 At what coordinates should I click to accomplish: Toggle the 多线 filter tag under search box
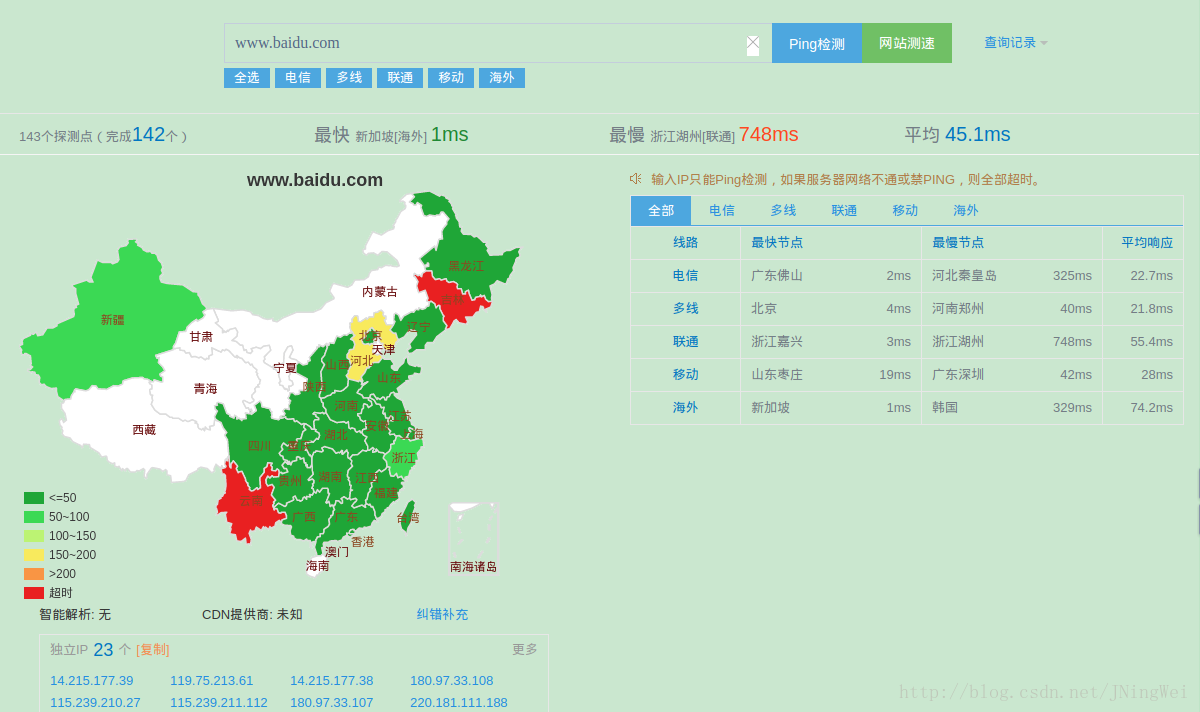coord(349,77)
